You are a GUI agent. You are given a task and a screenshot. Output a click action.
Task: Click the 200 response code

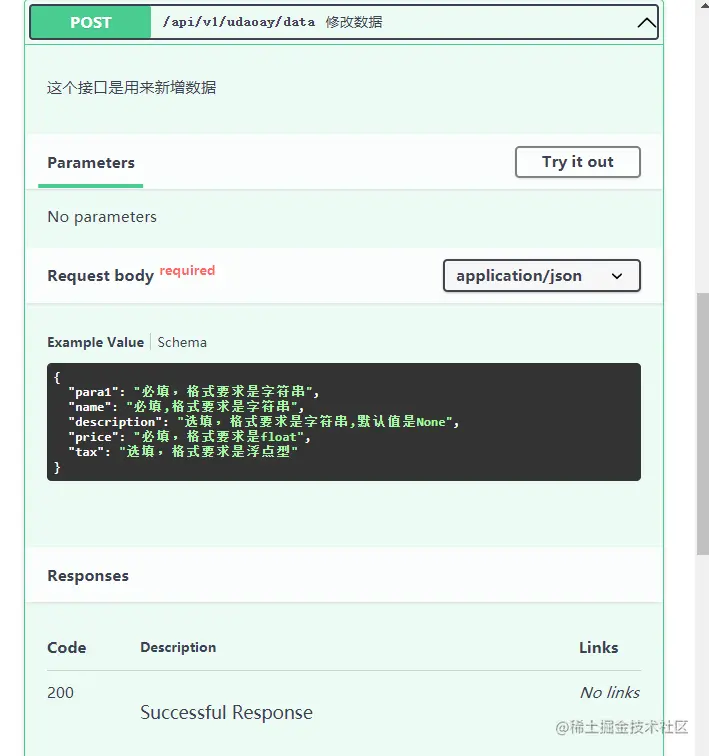click(x=60, y=693)
